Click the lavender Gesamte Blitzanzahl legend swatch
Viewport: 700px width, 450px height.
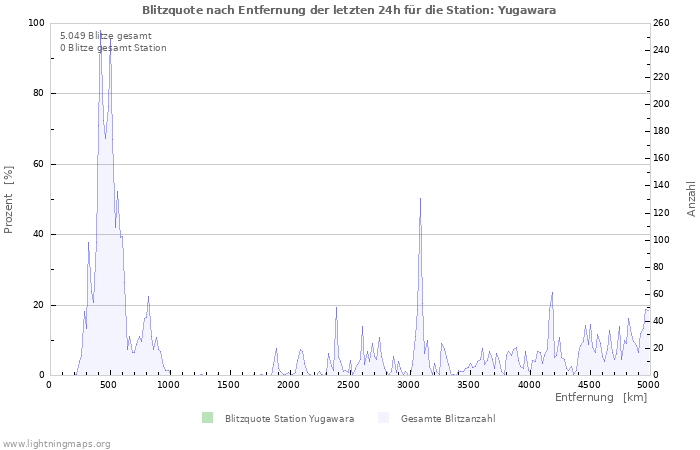click(383, 418)
